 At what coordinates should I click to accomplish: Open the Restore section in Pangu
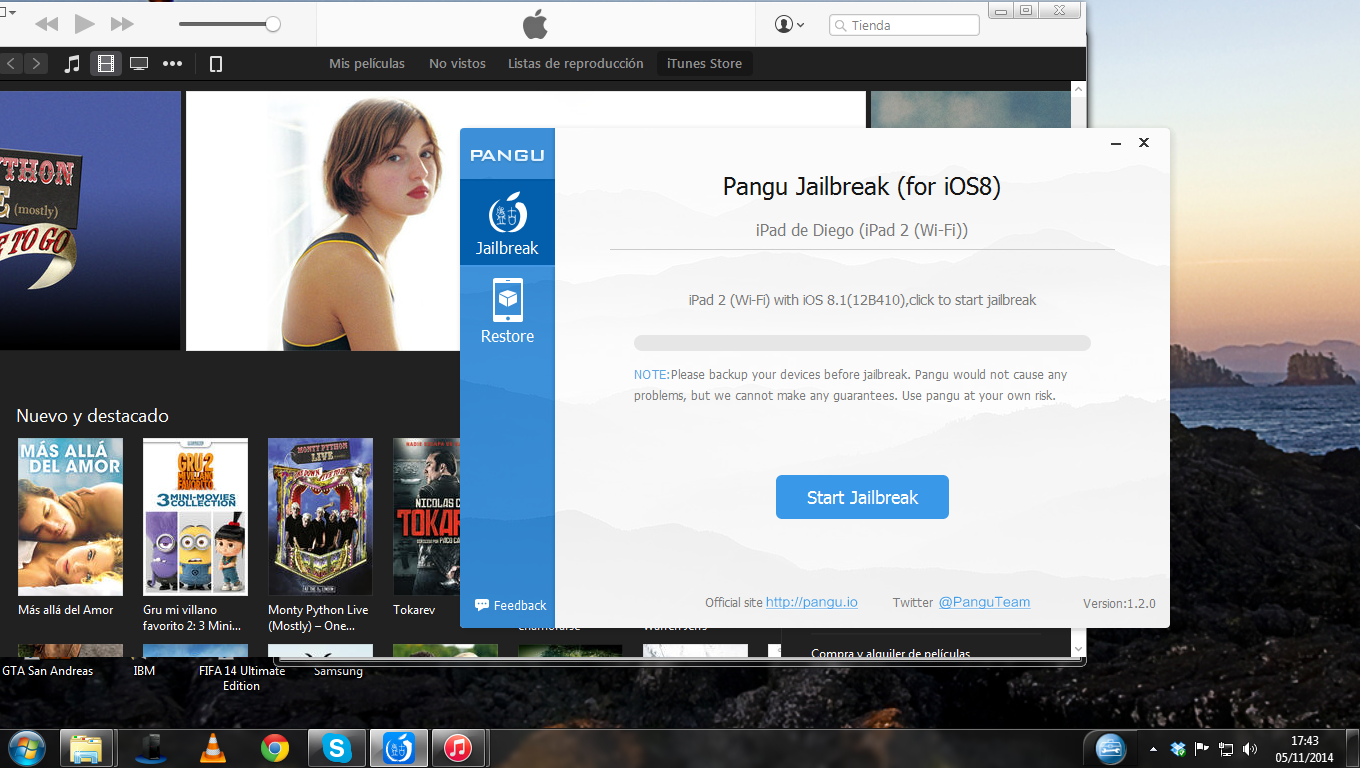click(507, 310)
